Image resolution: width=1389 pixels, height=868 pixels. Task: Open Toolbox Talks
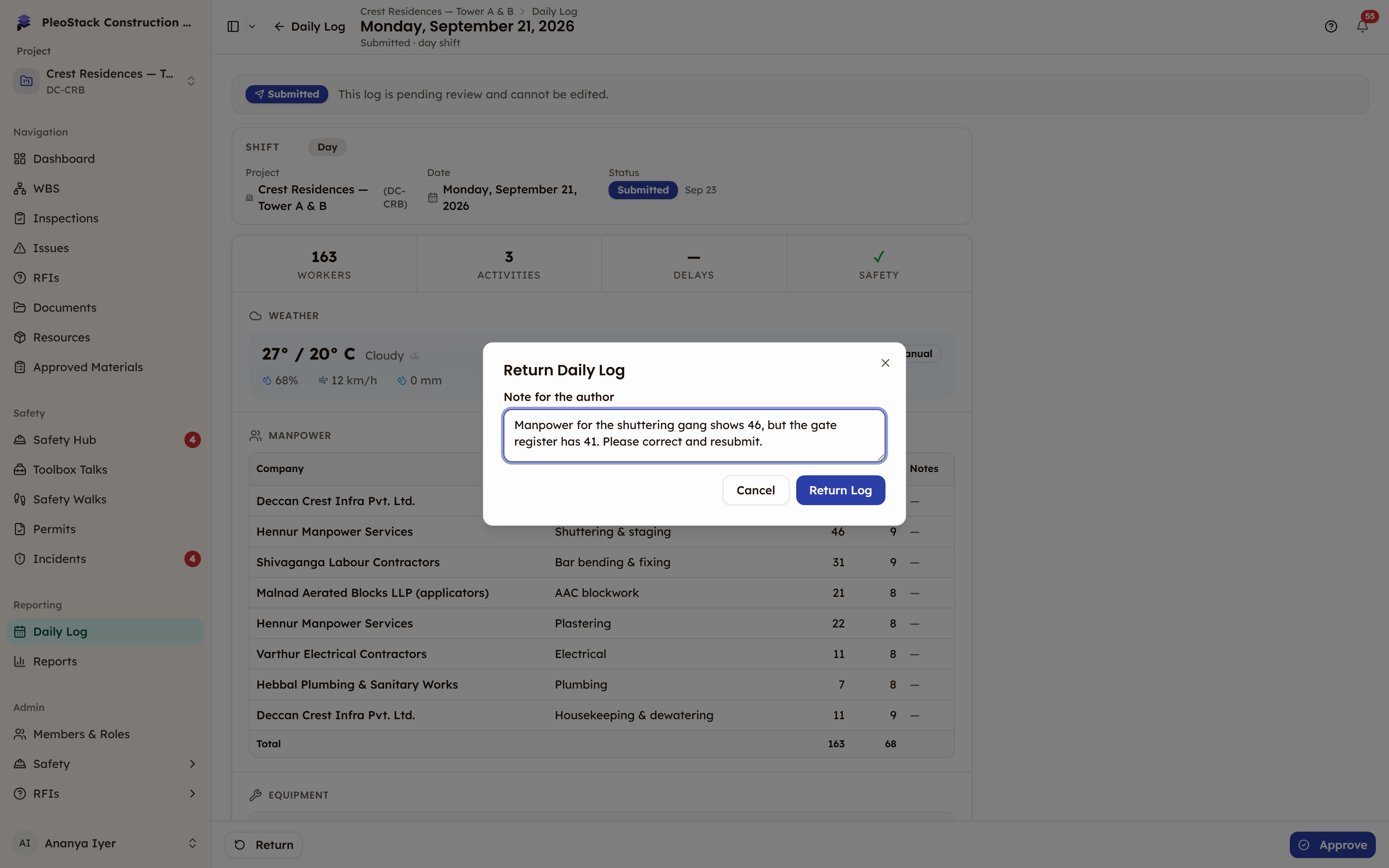pos(105,470)
